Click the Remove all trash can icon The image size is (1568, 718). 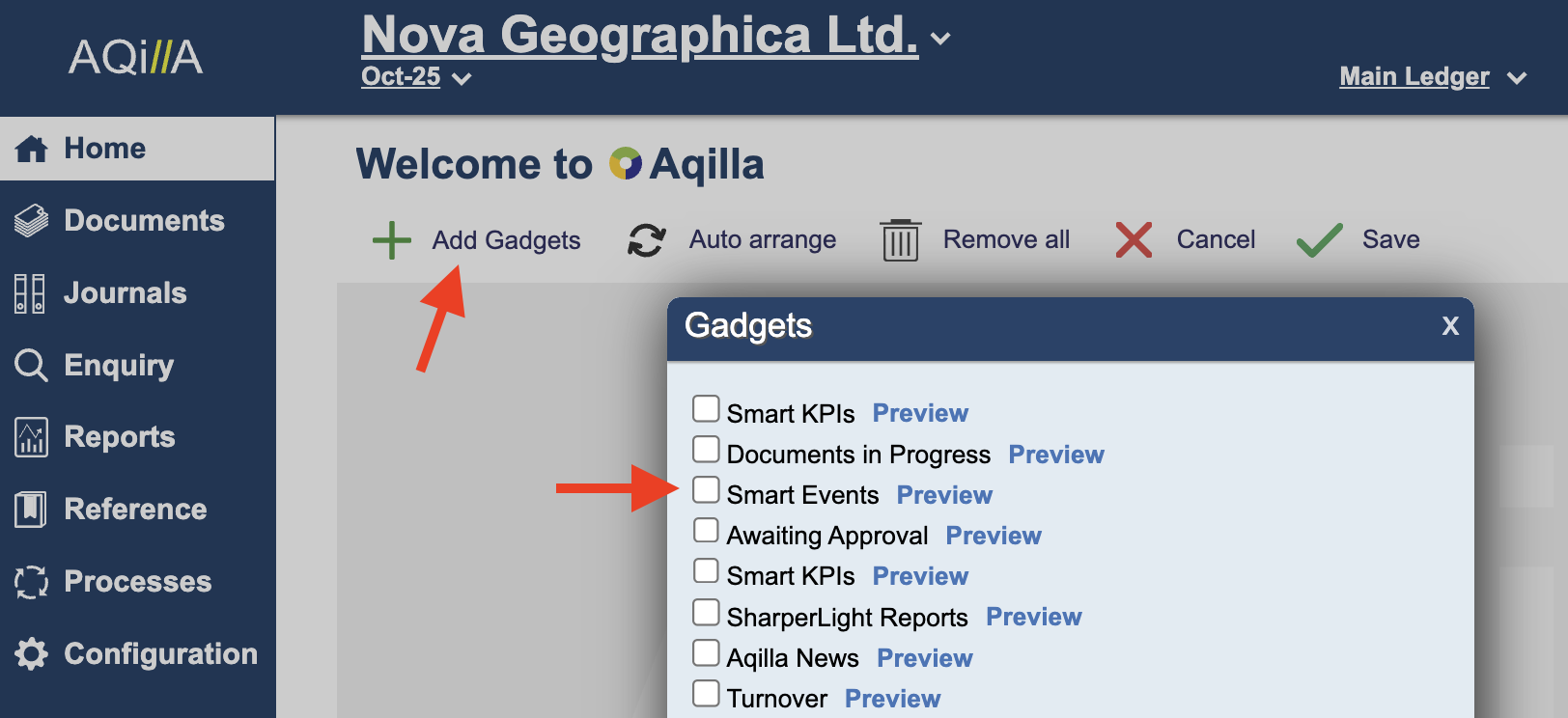[x=900, y=240]
